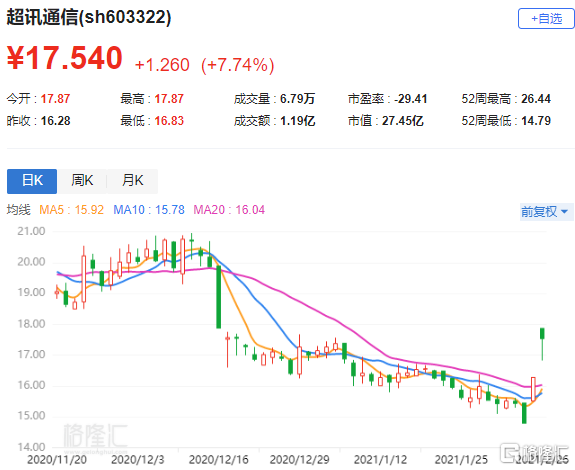
Task: Click the 15.00 y-axis label
Action: 31,416
